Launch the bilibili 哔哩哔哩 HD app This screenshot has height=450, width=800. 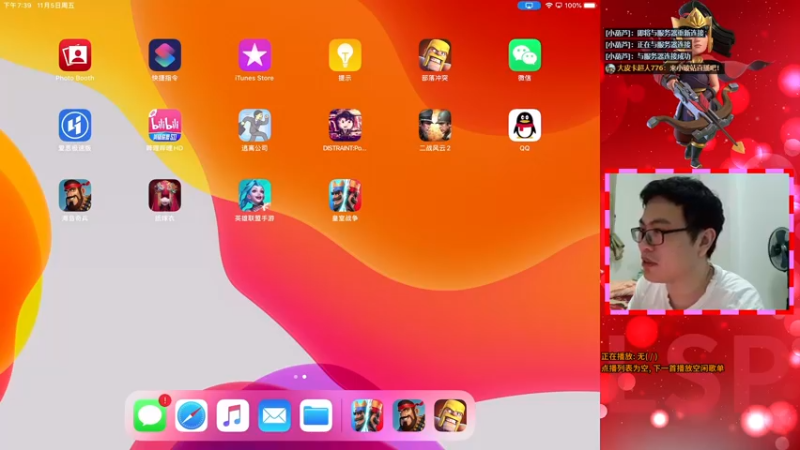(165, 125)
